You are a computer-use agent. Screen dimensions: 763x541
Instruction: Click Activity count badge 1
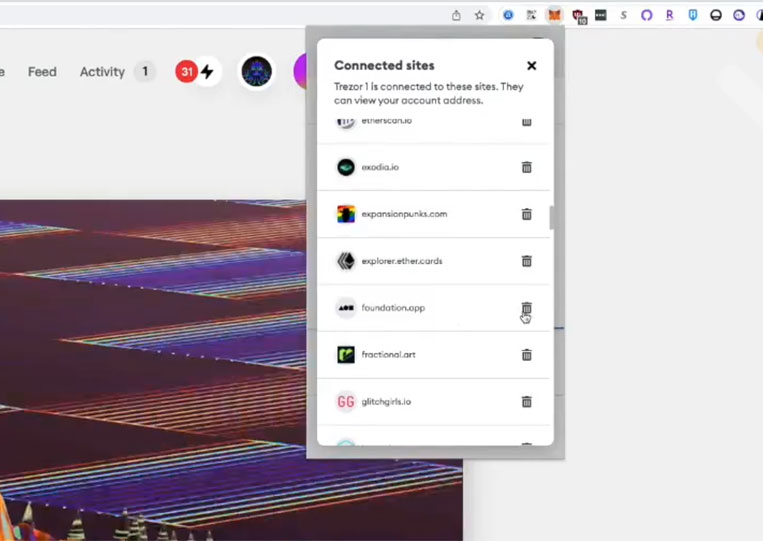tap(145, 72)
